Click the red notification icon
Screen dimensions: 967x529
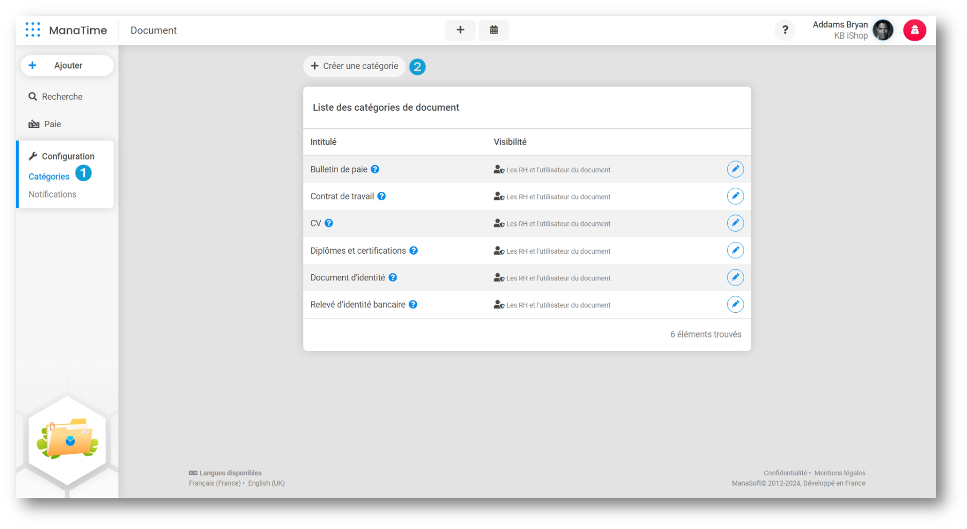pos(915,30)
